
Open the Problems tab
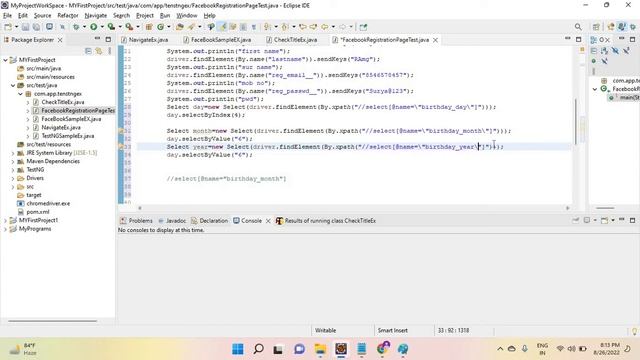(137, 220)
